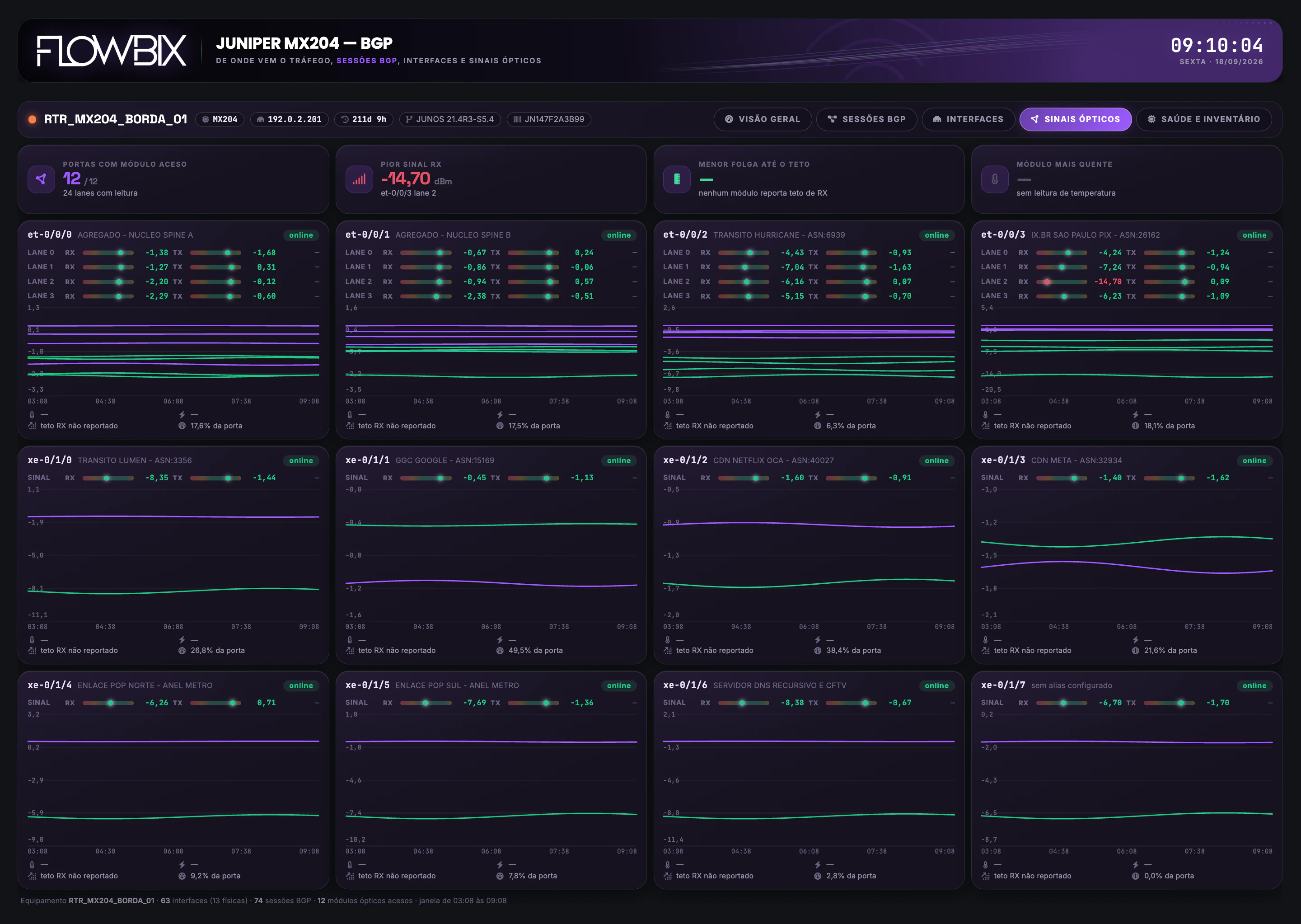Click the online badge on xe-0/1/7
Screen dimensions: 1301x924
pos(1254,685)
